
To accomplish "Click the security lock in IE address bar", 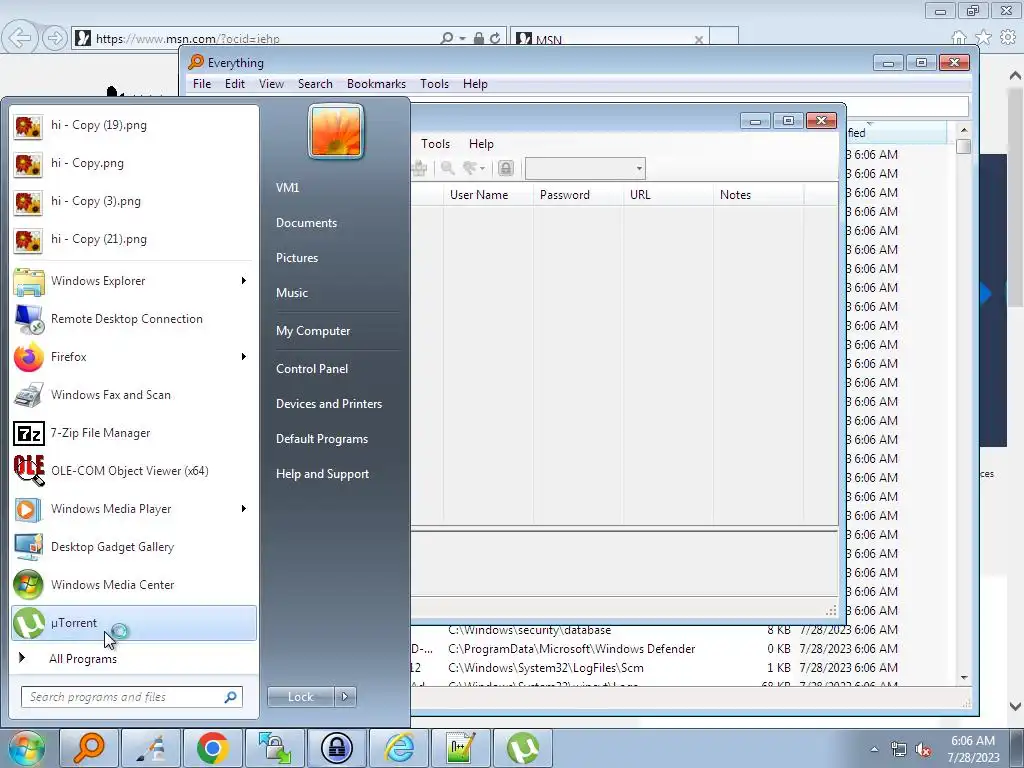I will [x=479, y=38].
